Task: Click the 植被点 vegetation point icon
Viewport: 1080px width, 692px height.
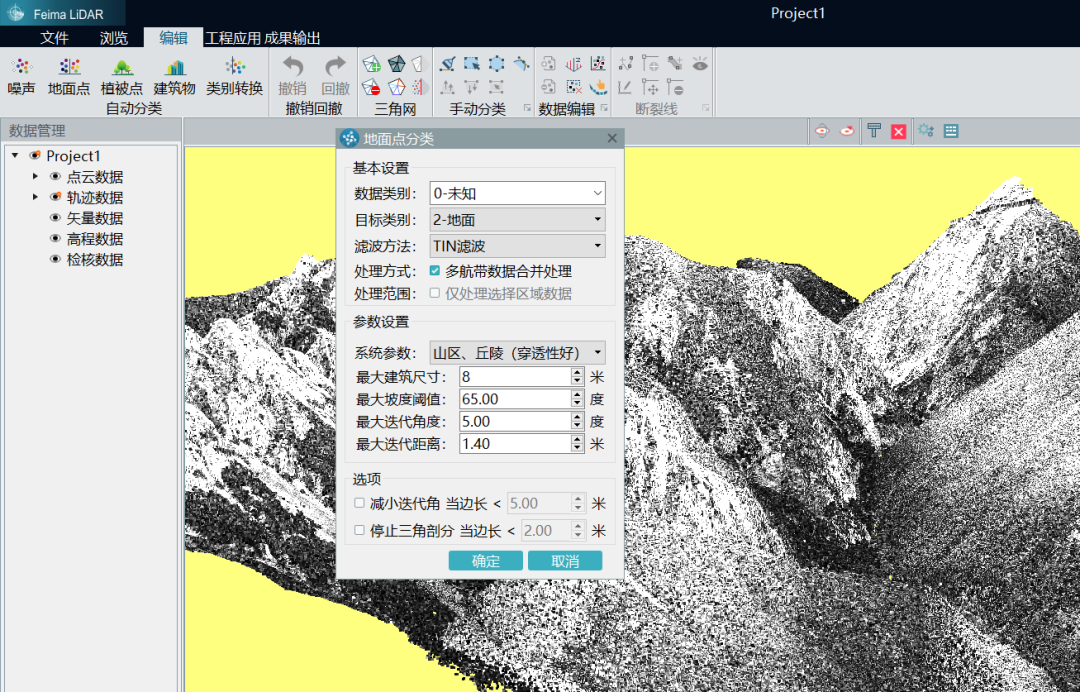Action: click(x=122, y=68)
